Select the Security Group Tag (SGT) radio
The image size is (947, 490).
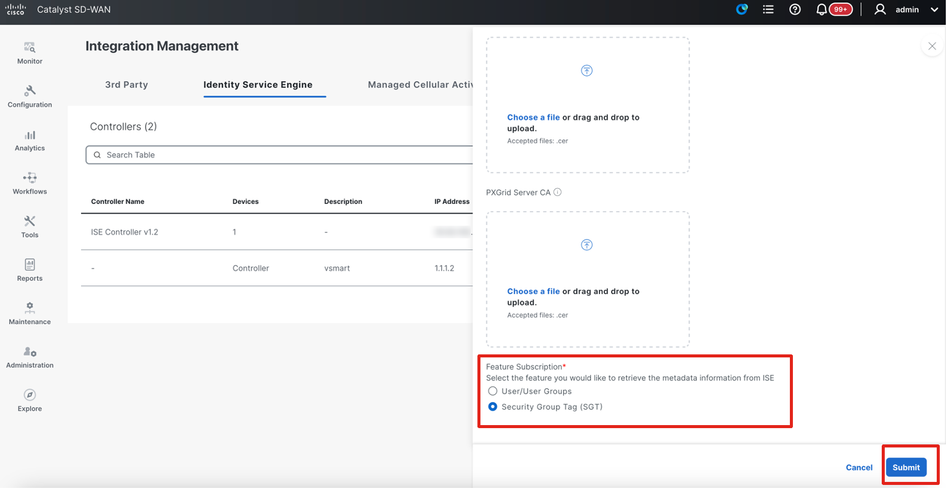(492, 407)
